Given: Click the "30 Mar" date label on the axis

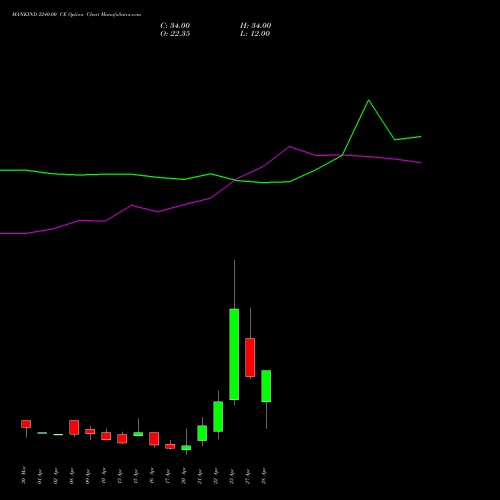Looking at the screenshot, I should pyautogui.click(x=24, y=475).
